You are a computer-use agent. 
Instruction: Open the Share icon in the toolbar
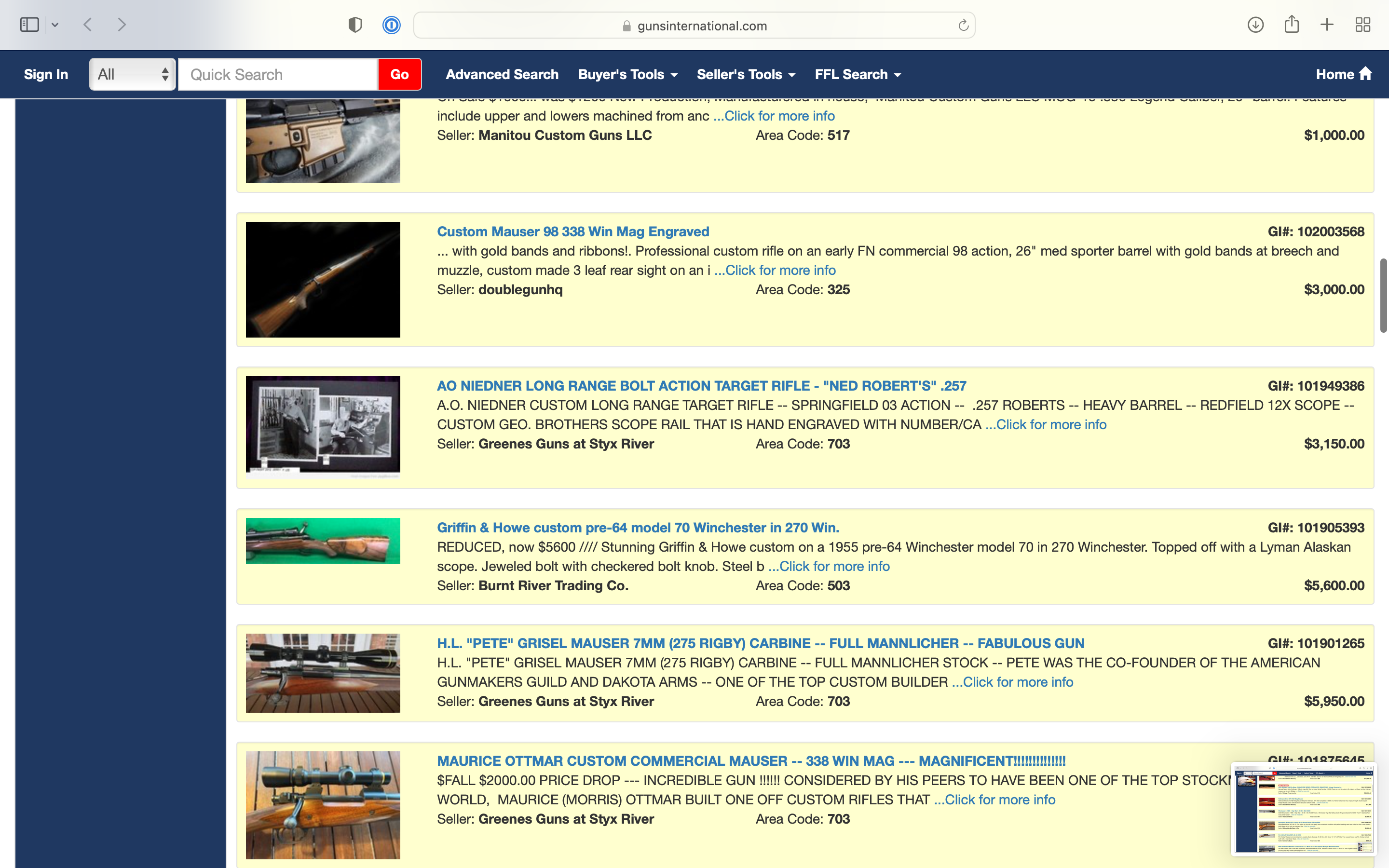click(x=1292, y=24)
